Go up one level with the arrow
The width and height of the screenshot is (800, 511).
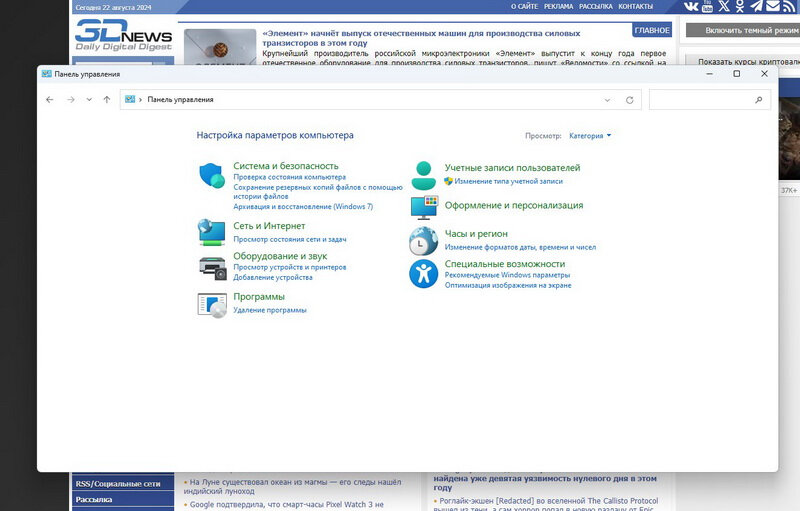[x=107, y=99]
